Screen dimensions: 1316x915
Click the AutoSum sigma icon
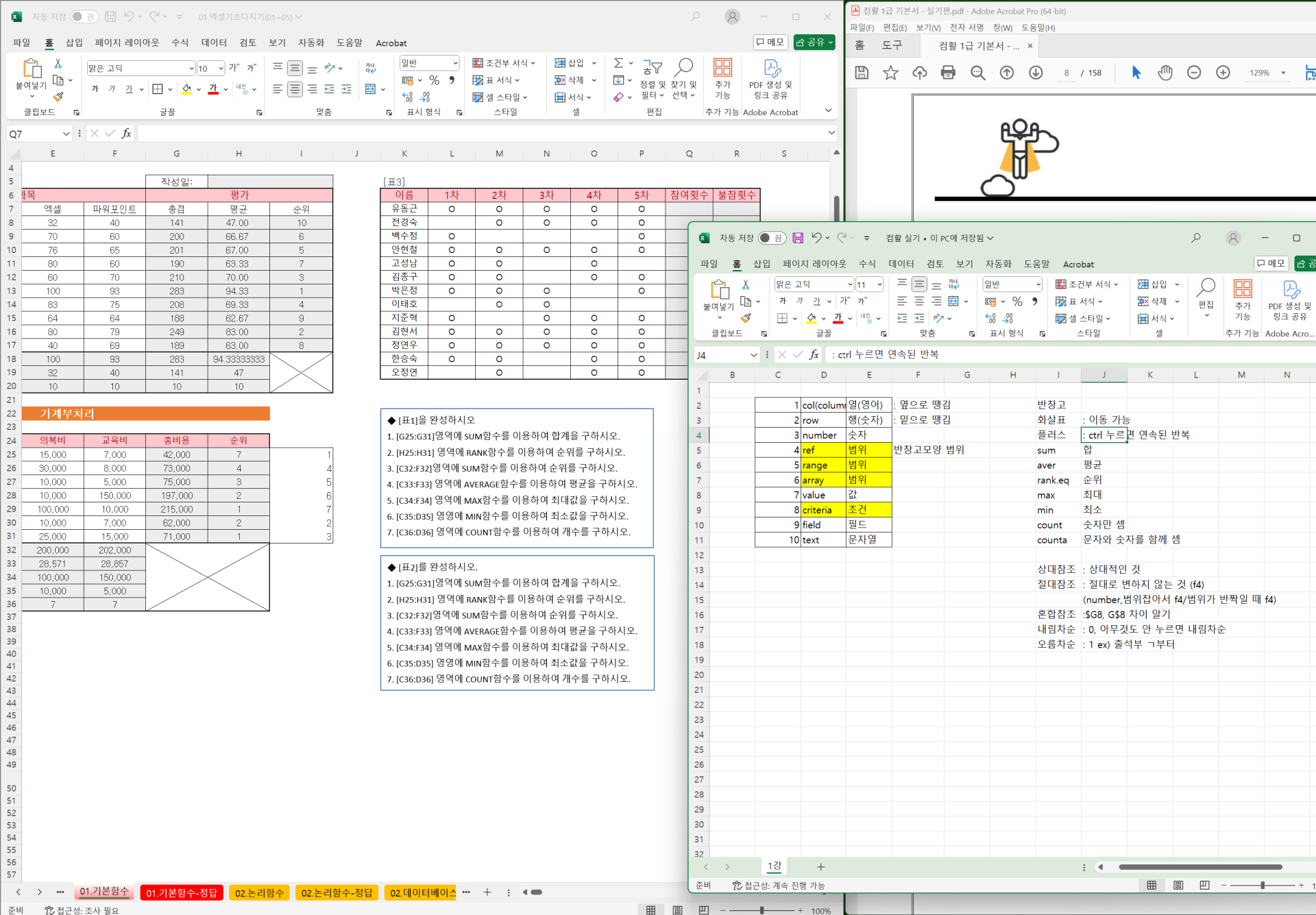pos(618,63)
